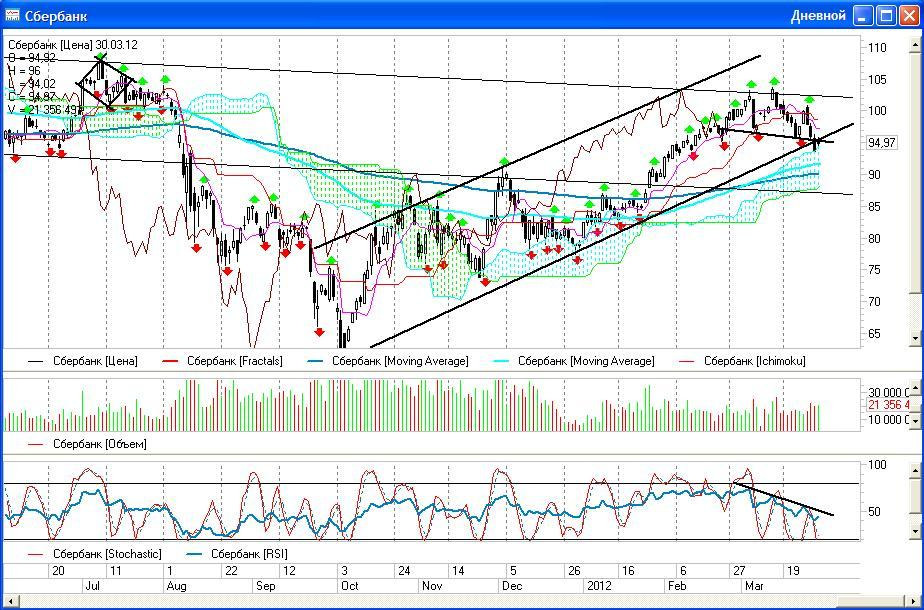Image resolution: width=924 pixels, height=610 pixels.
Task: Select the Сбербанк [Объем] legend entry
Action: click(x=87, y=444)
